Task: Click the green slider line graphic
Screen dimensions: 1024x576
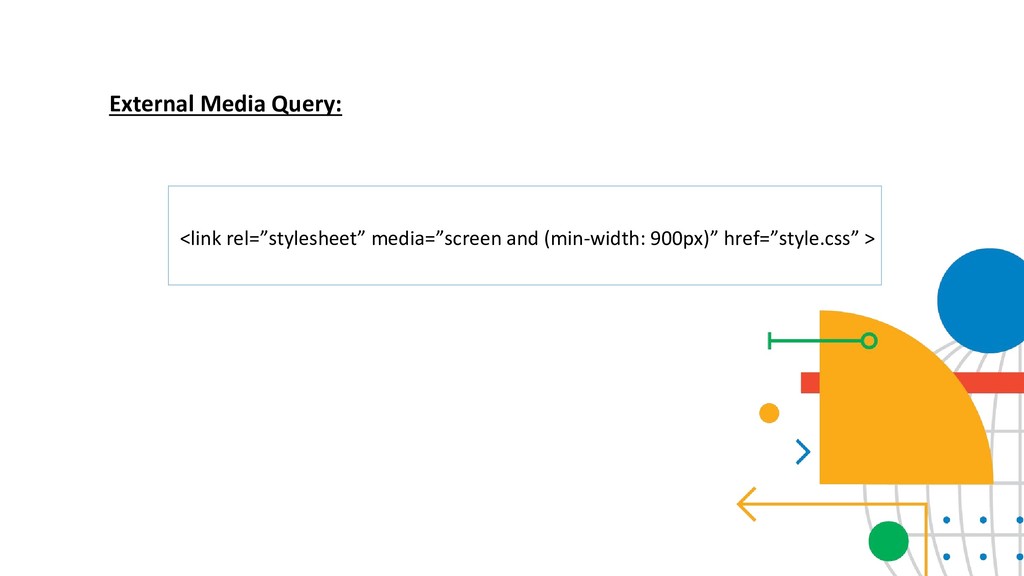Action: [x=822, y=341]
